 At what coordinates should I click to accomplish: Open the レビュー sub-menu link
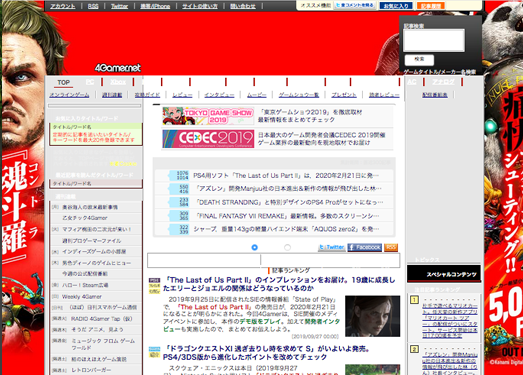[182, 95]
